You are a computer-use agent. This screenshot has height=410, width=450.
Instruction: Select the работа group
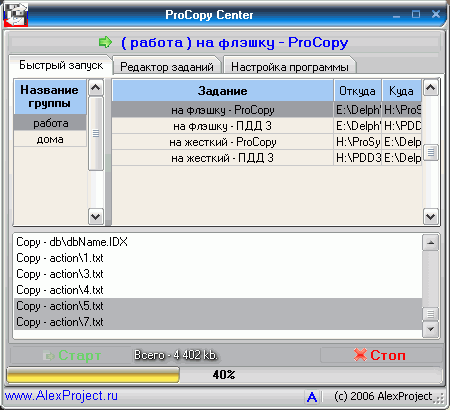(x=50, y=123)
